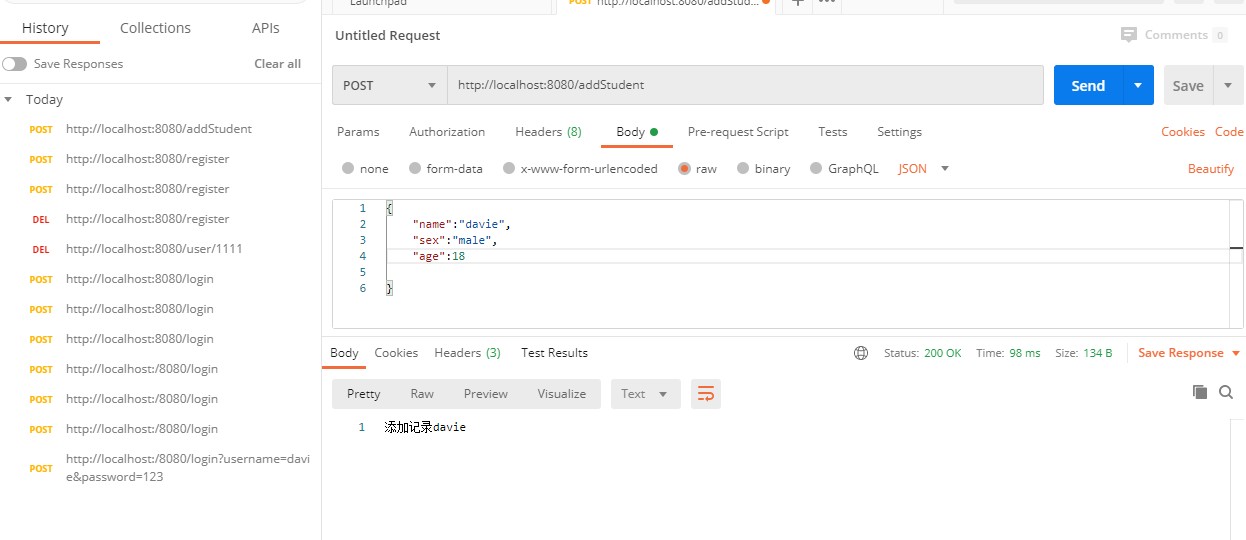Open the tab options ellipsis menu

click(x=825, y=3)
